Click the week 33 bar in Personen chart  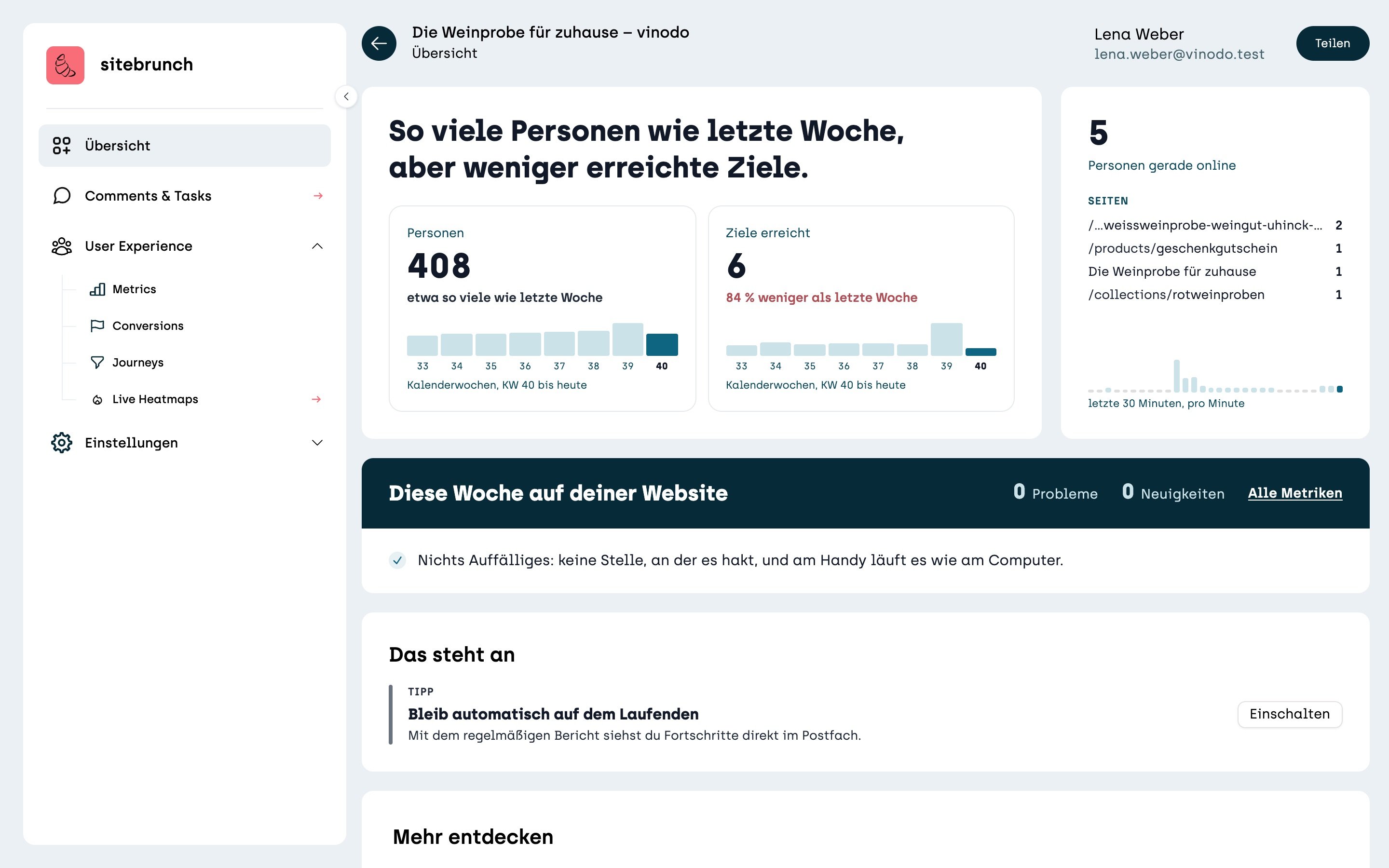point(422,346)
